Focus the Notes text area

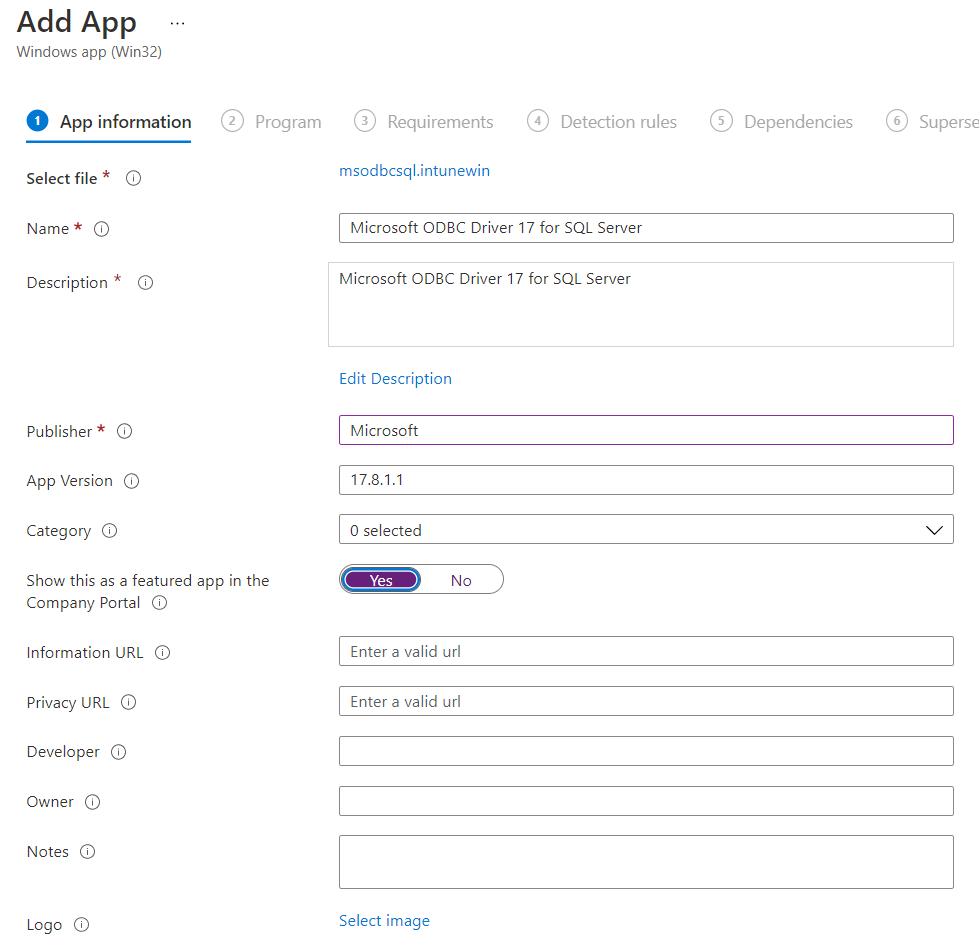coord(646,861)
